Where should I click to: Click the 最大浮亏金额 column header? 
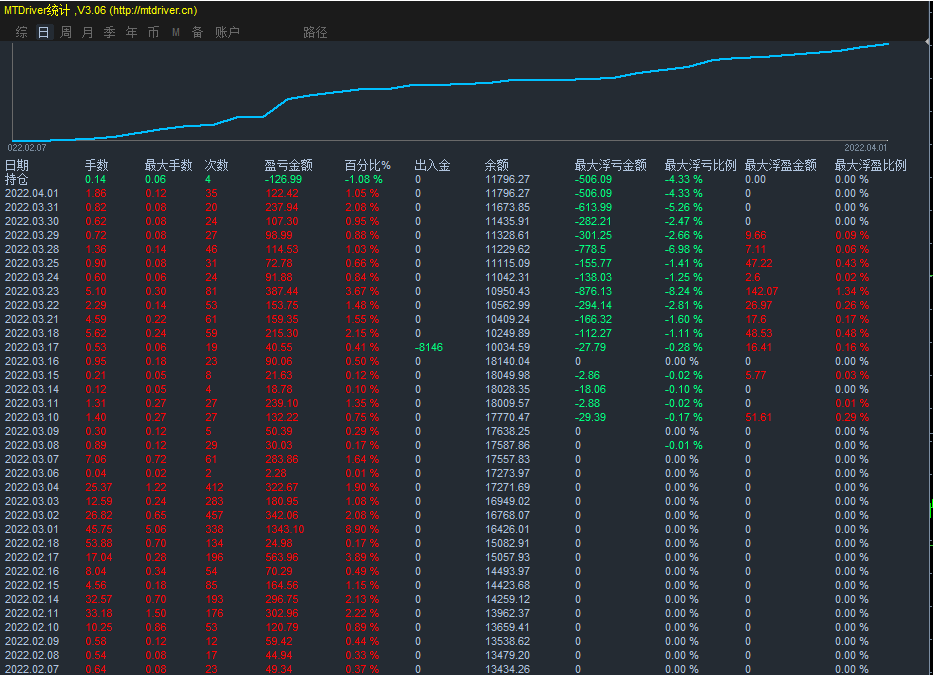click(610, 165)
